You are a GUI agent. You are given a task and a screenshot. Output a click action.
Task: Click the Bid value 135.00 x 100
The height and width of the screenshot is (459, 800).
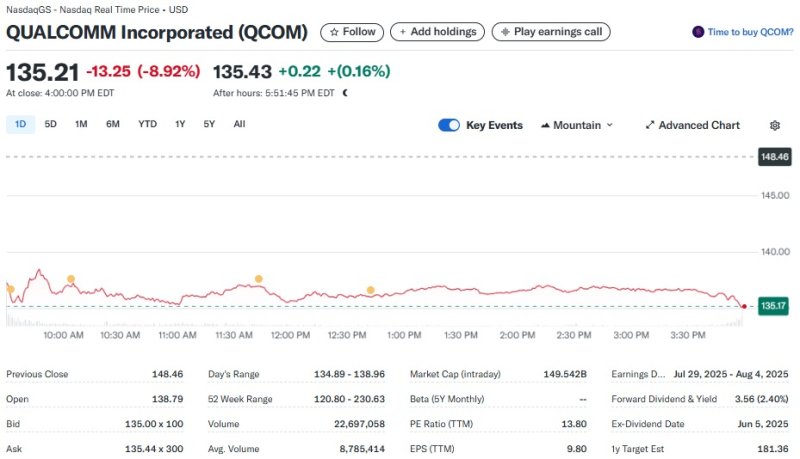click(154, 424)
